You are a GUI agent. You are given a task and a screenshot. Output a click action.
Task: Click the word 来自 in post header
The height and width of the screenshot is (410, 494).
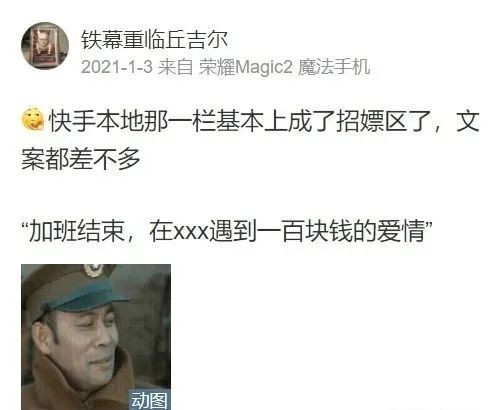(x=176, y=67)
